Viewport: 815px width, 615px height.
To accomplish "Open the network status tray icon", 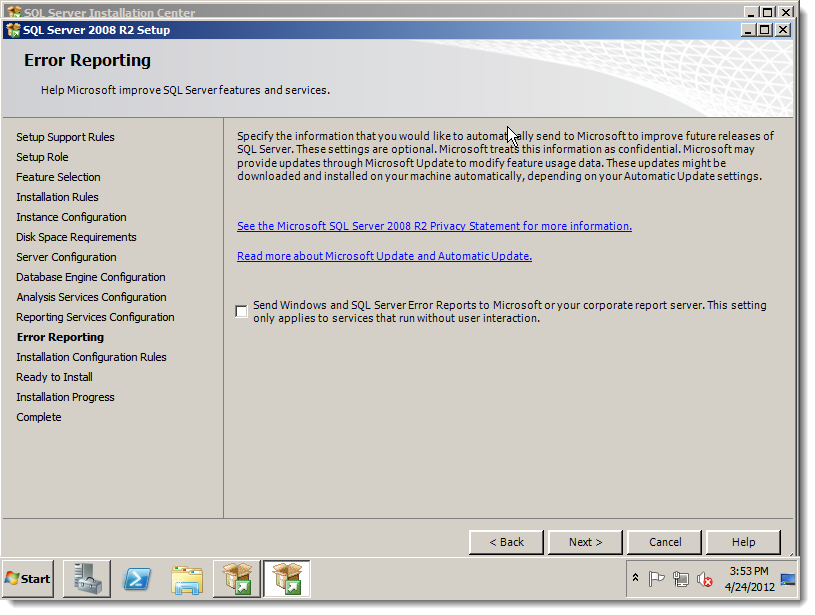I will (680, 578).
